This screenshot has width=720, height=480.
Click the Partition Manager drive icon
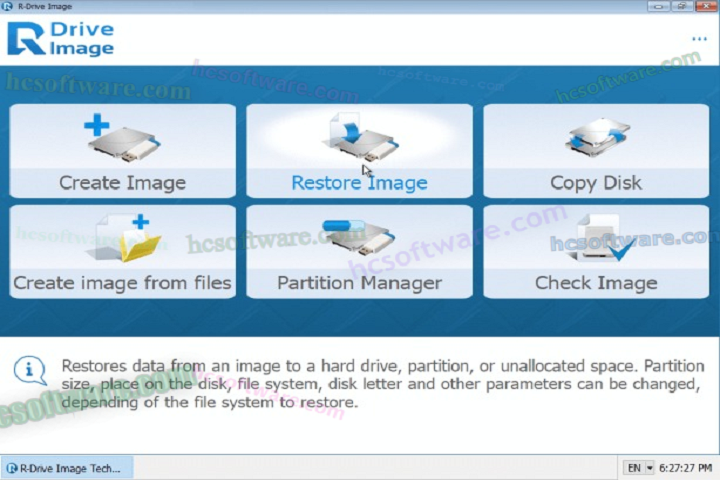[x=359, y=237]
